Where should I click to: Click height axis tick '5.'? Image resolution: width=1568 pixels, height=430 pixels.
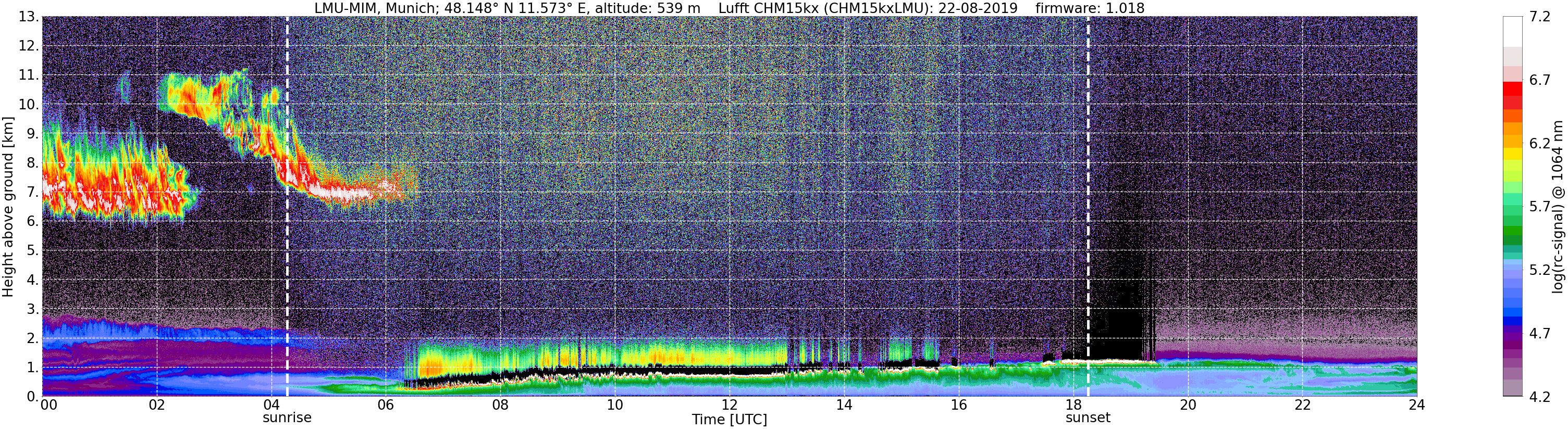point(32,250)
